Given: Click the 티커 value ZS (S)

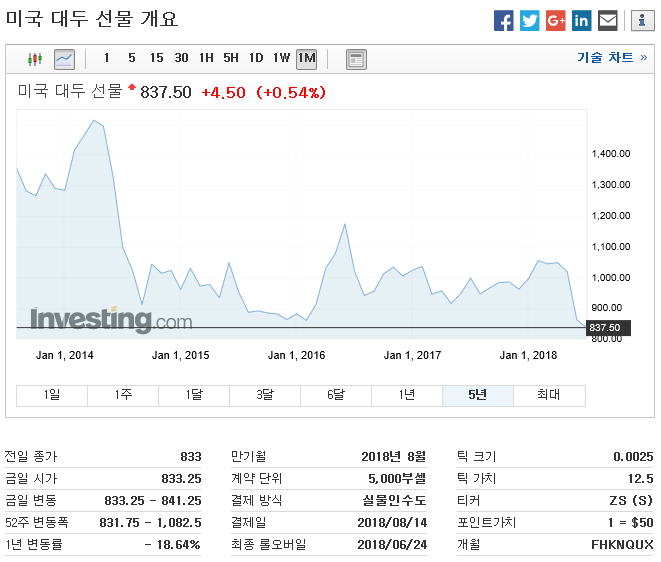Looking at the screenshot, I should (631, 500).
